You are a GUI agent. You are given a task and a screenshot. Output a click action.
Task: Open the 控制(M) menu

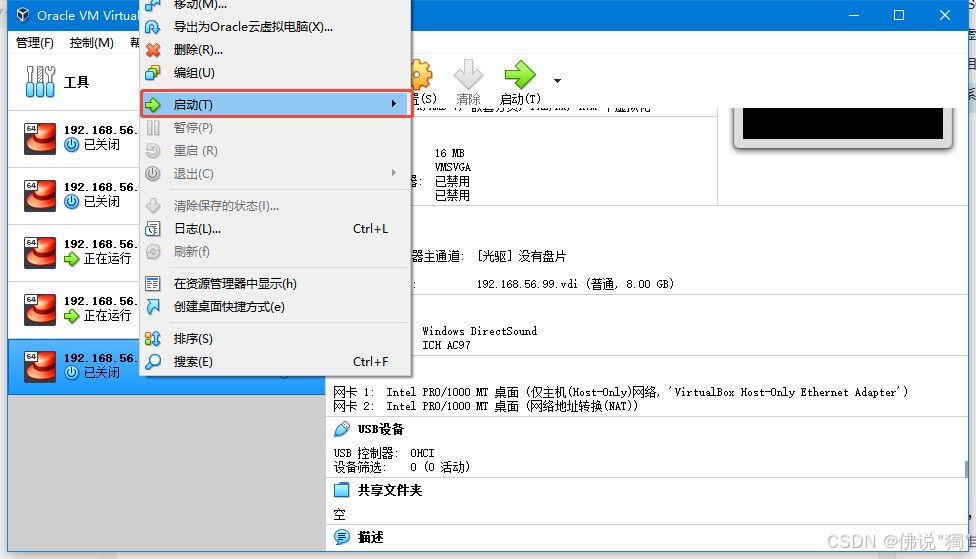tap(92, 42)
